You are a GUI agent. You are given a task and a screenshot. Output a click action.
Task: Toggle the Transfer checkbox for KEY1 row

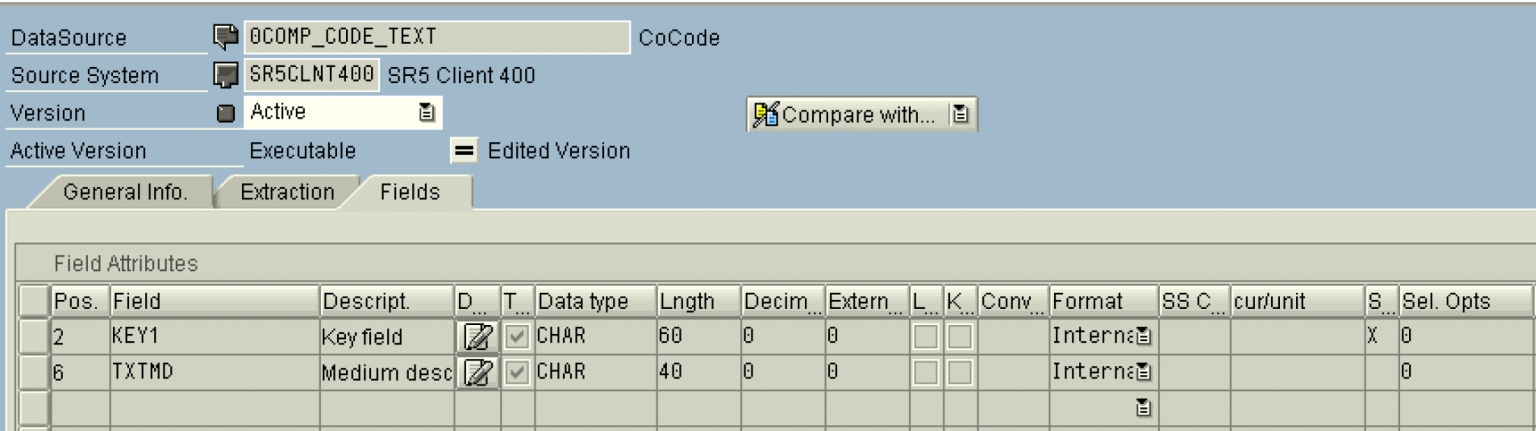coord(517,337)
